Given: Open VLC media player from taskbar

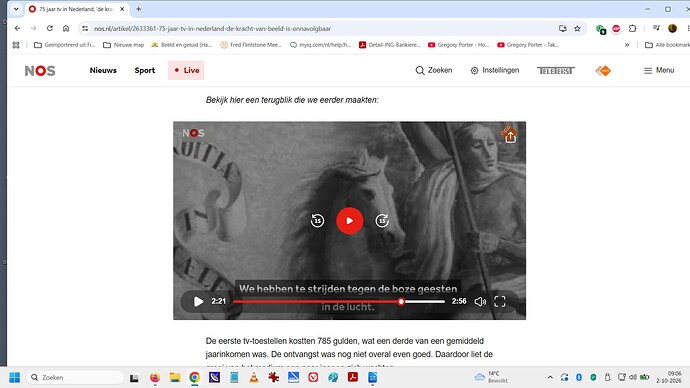Looking at the screenshot, I should pyautogui.click(x=254, y=377).
